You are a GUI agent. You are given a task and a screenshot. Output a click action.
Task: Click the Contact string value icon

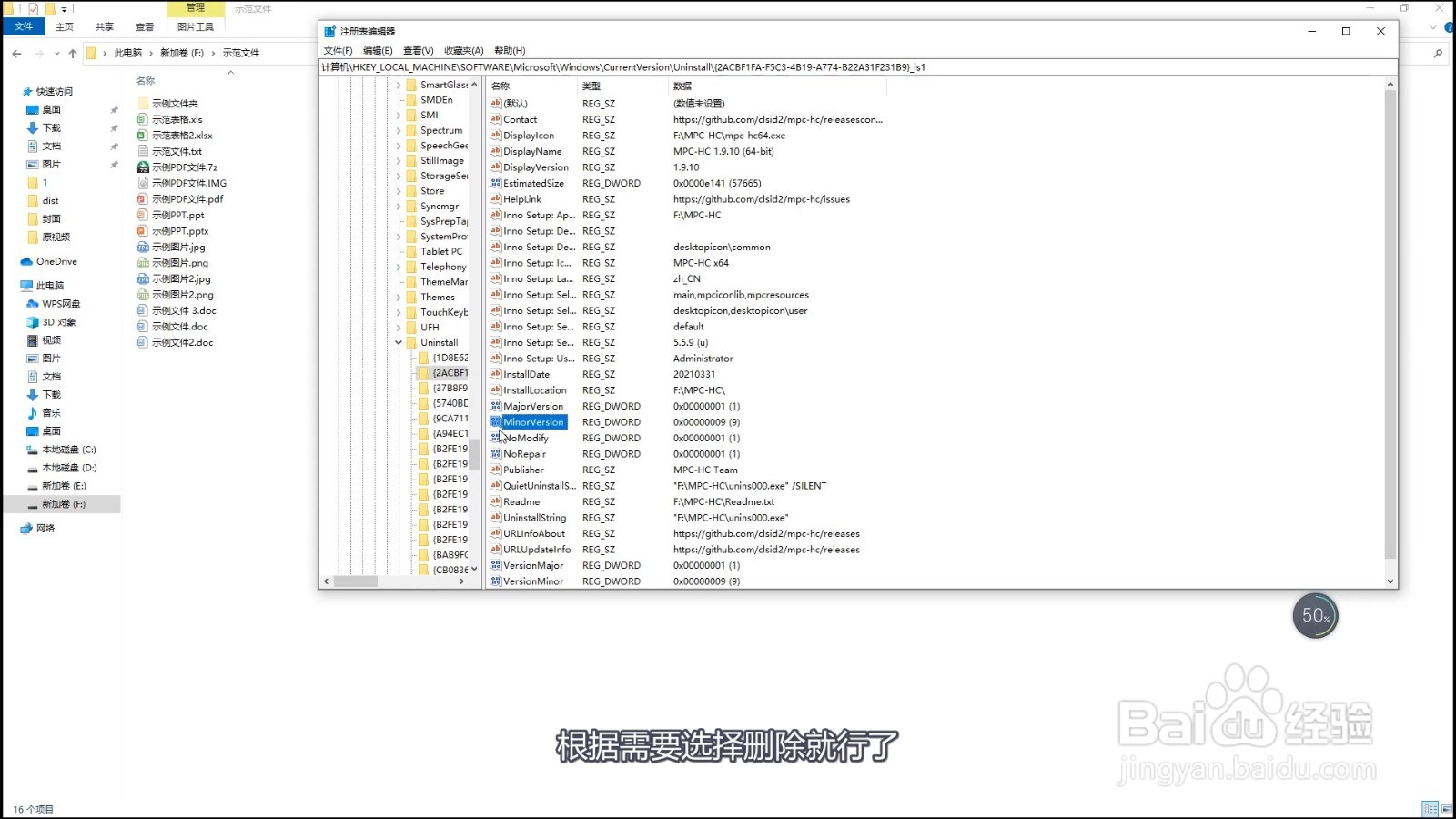pyautogui.click(x=496, y=119)
